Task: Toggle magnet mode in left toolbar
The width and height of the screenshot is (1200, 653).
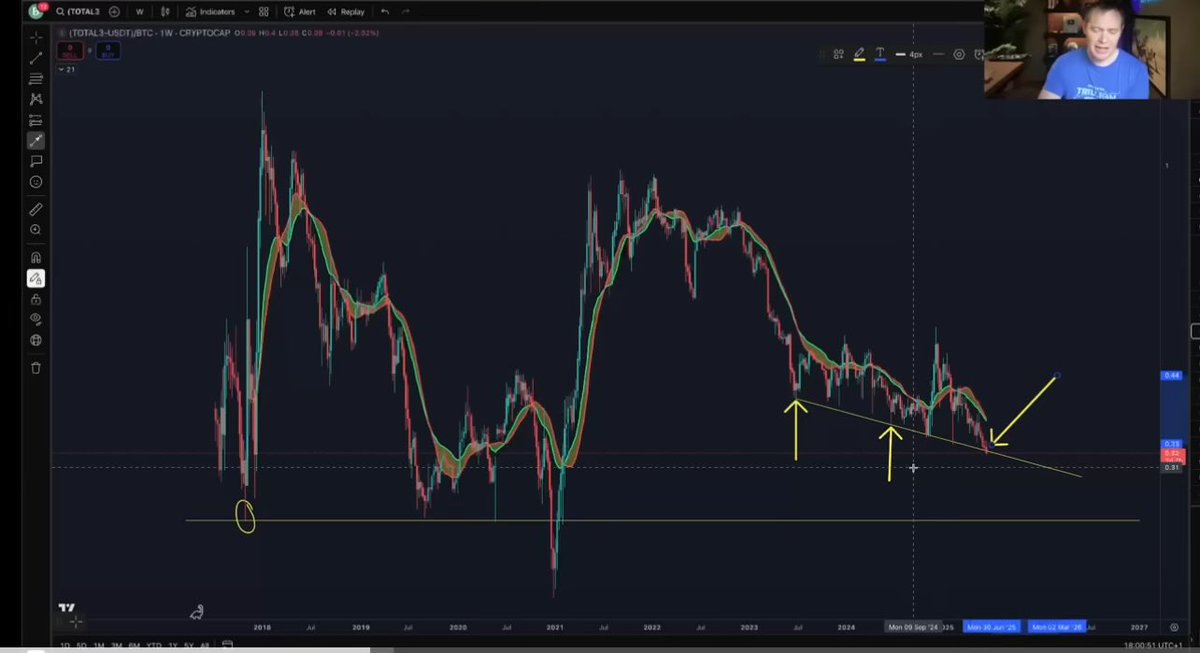Action: click(x=36, y=258)
